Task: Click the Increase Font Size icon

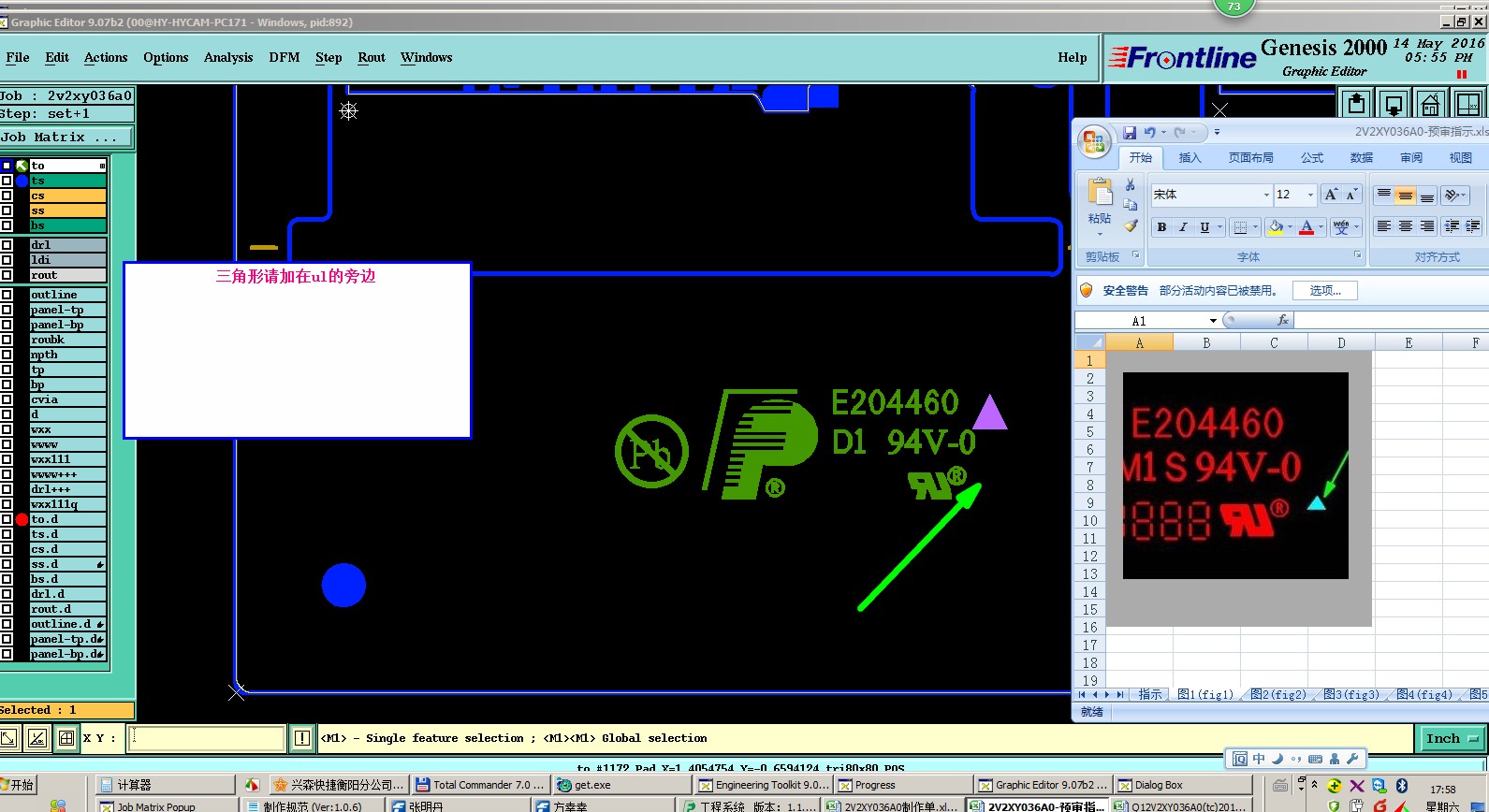Action: point(1331,195)
